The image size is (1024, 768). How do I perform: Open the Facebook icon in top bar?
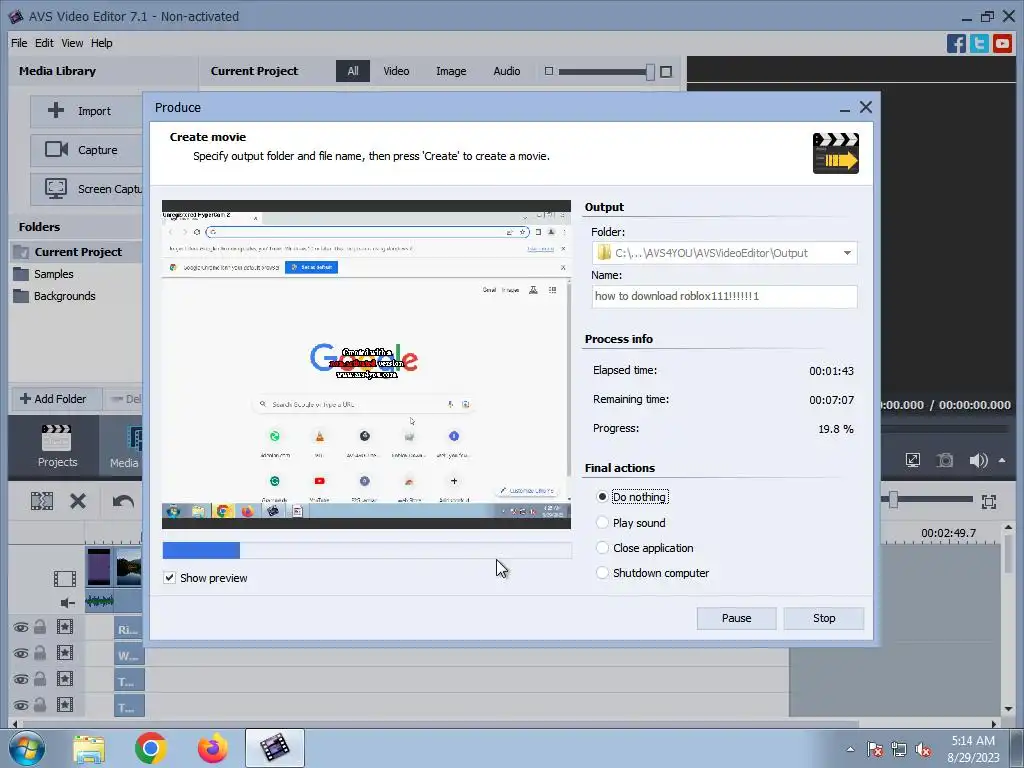point(956,44)
